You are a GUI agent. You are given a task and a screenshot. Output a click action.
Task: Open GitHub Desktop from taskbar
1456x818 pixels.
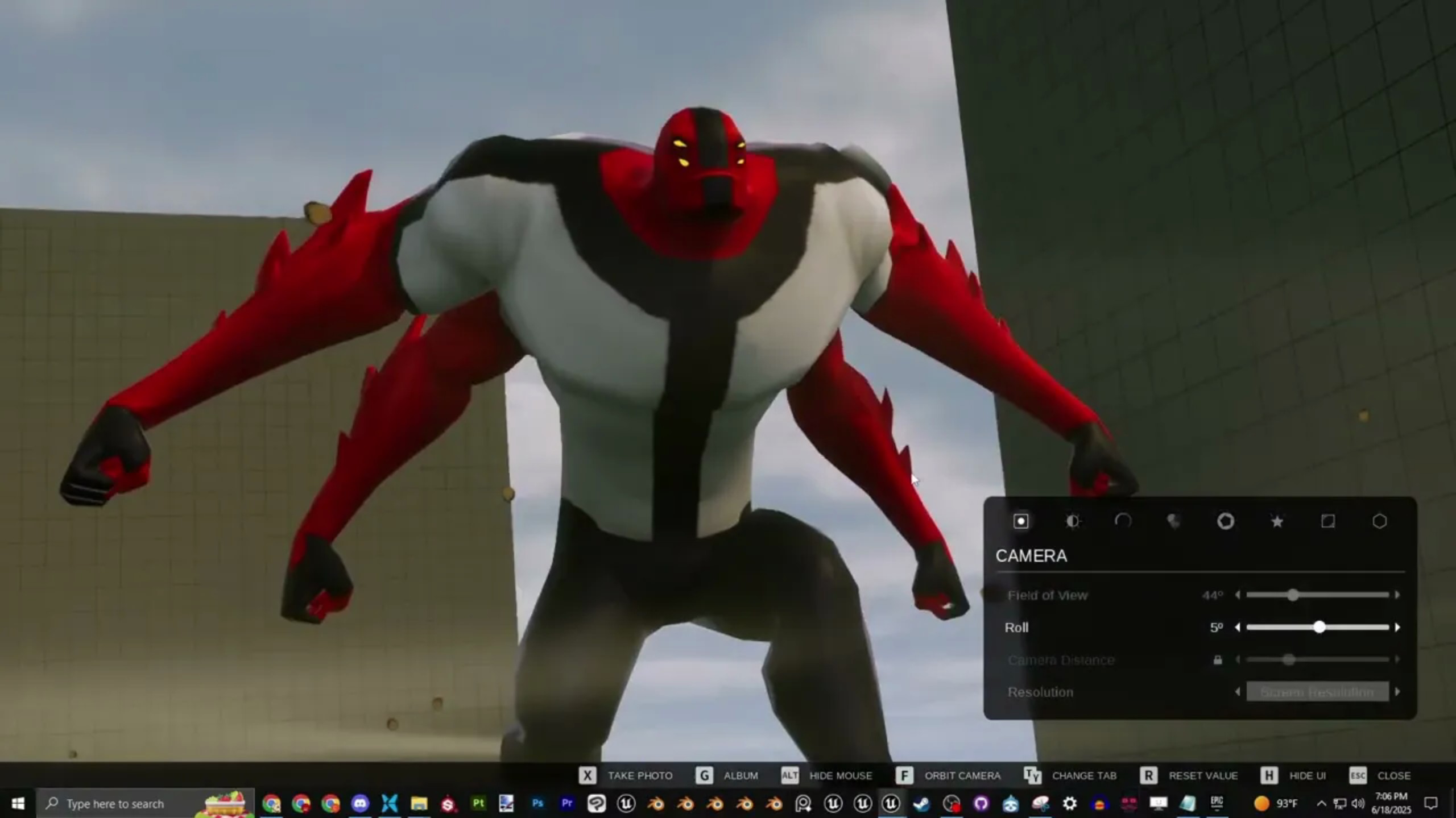[981, 804]
